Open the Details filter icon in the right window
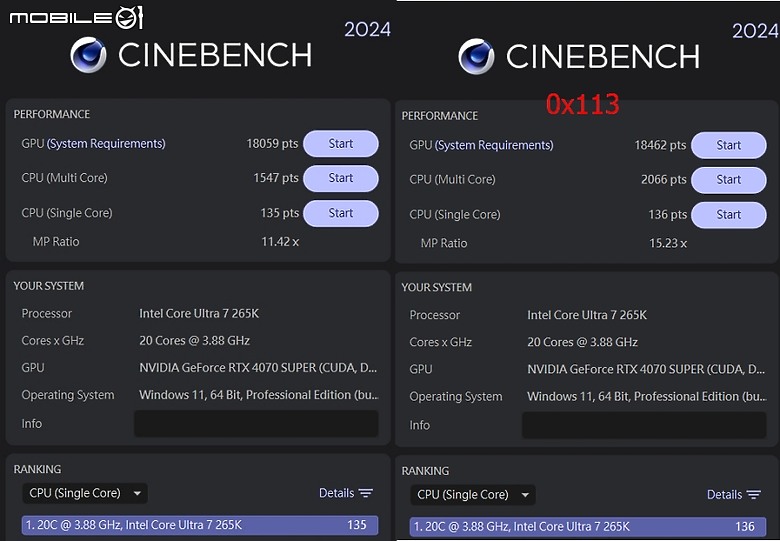Screen dimensions: 780x541 point(754,494)
